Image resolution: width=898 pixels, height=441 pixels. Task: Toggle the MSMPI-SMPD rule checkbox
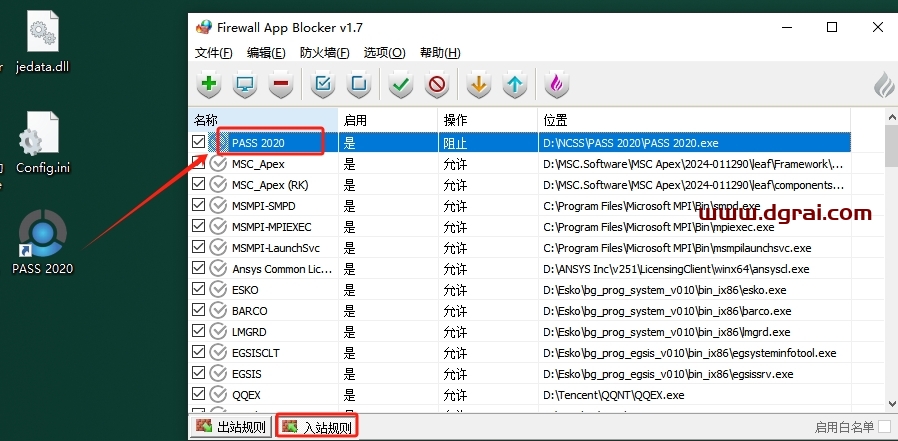[199, 205]
